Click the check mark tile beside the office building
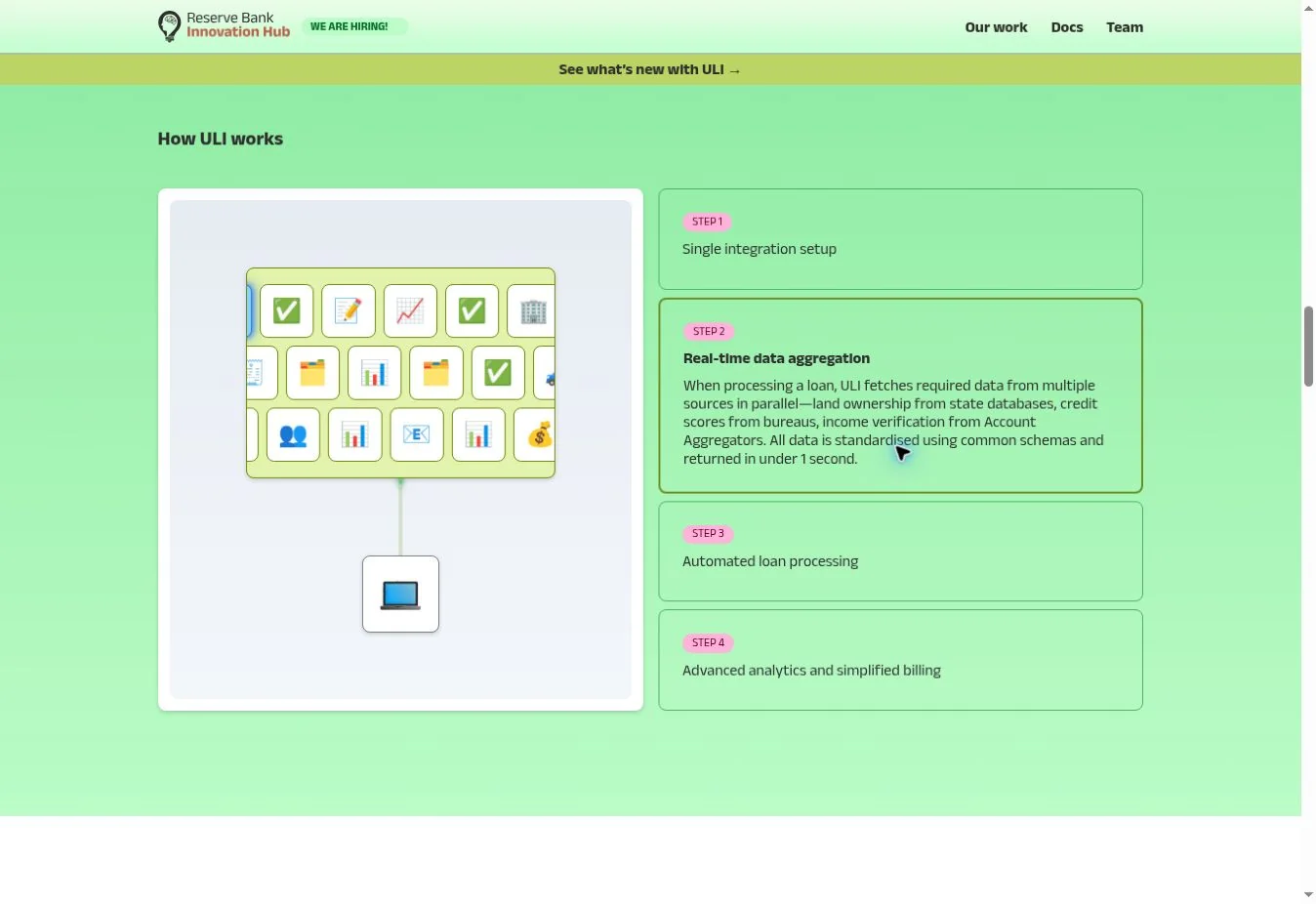The width and height of the screenshot is (1316, 904). pos(473,310)
